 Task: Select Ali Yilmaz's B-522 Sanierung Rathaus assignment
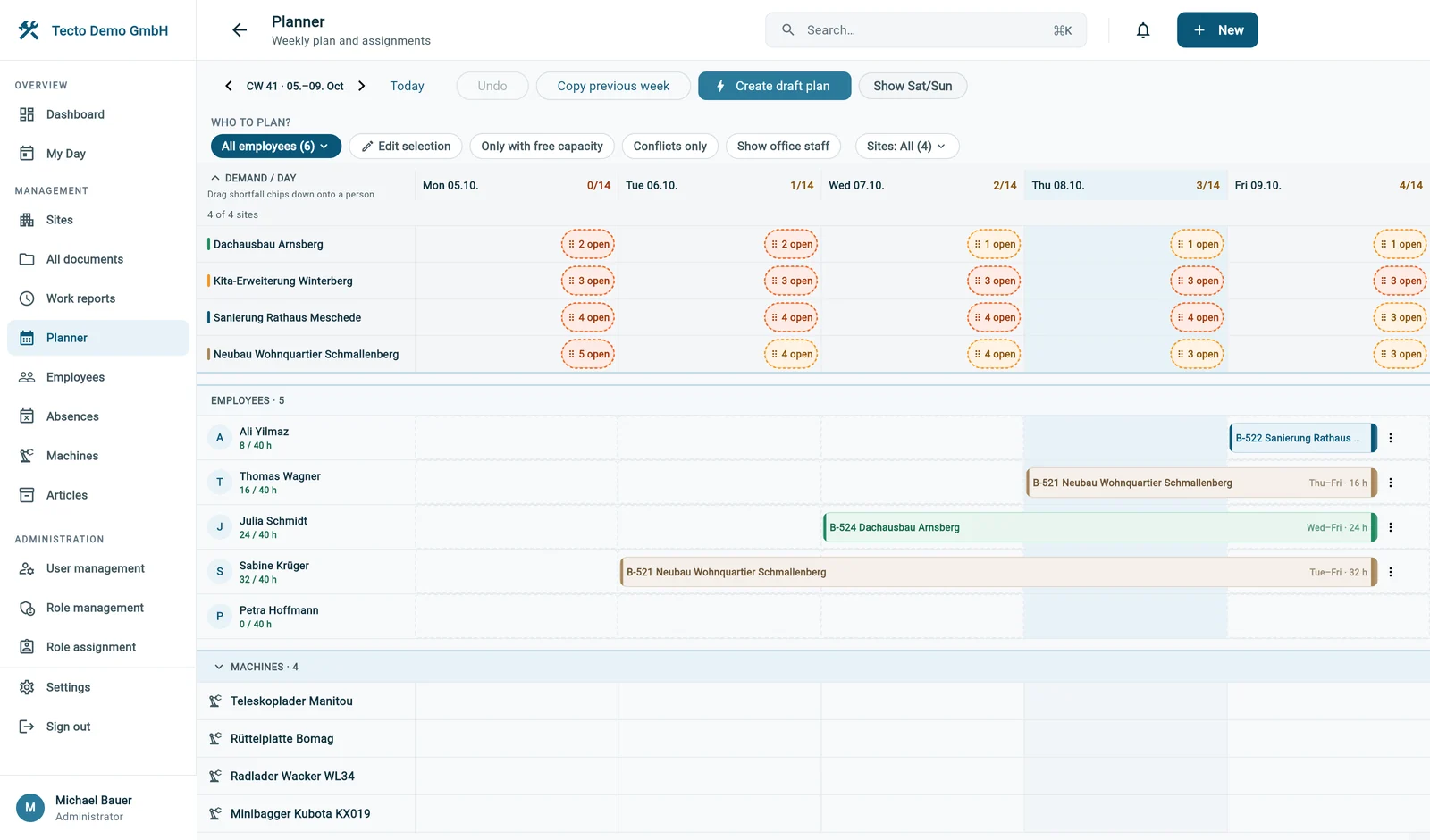tap(1303, 438)
